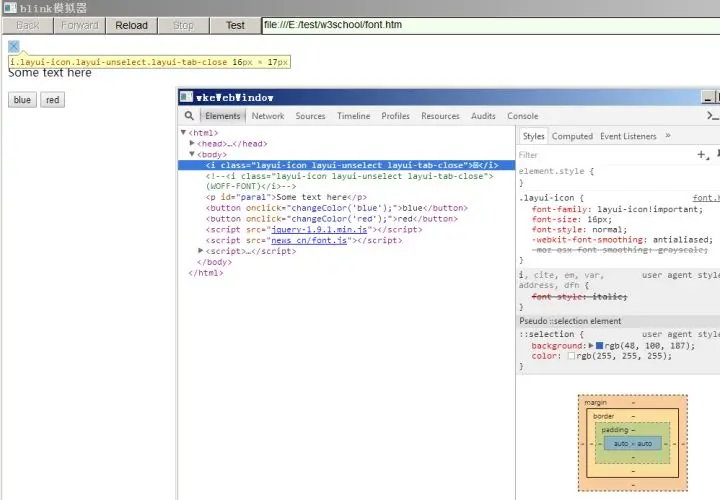The image size is (720, 500).
Task: Click the DevTools window title bar icon
Action: pyautogui.click(x=186, y=97)
